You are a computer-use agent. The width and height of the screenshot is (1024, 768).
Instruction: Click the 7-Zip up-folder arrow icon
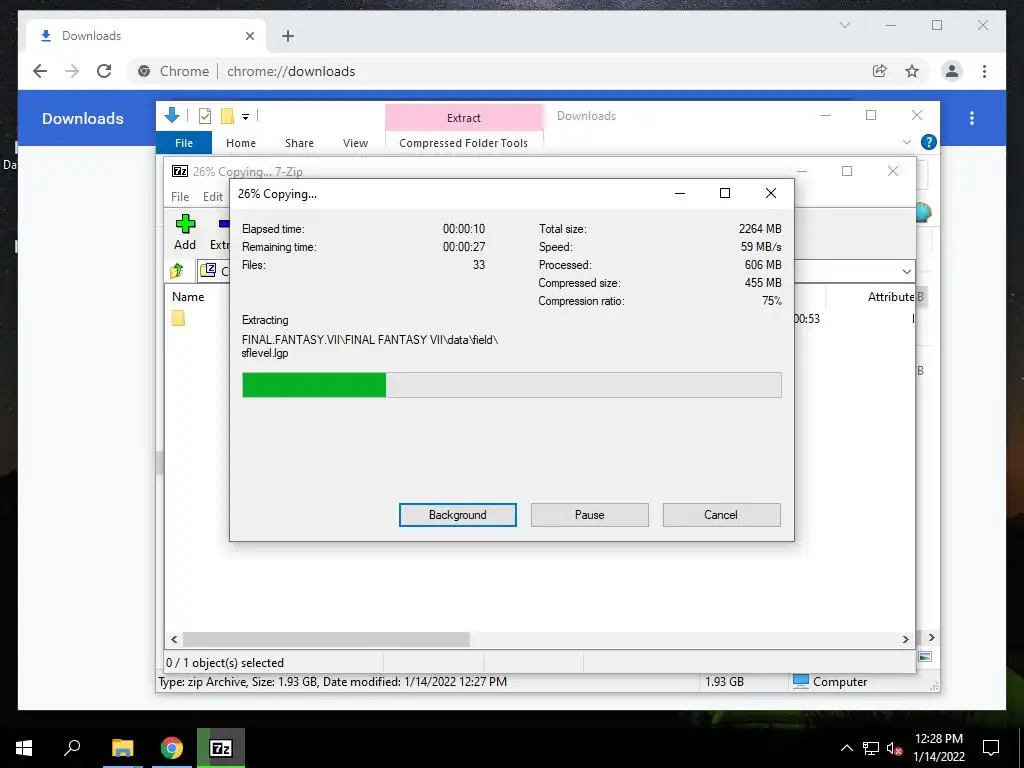tap(176, 270)
